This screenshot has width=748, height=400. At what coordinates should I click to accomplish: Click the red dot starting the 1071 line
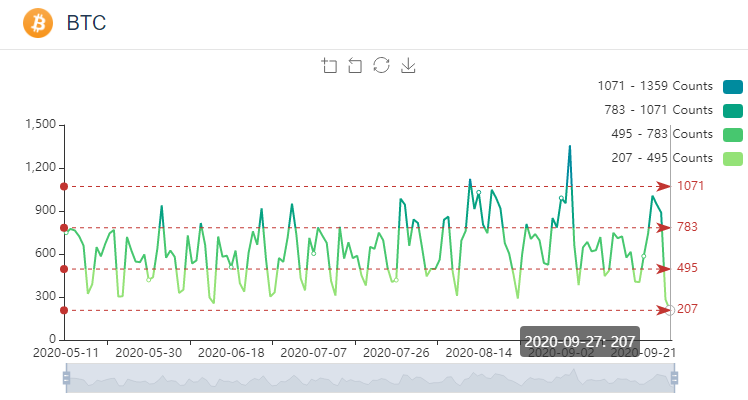[64, 186]
